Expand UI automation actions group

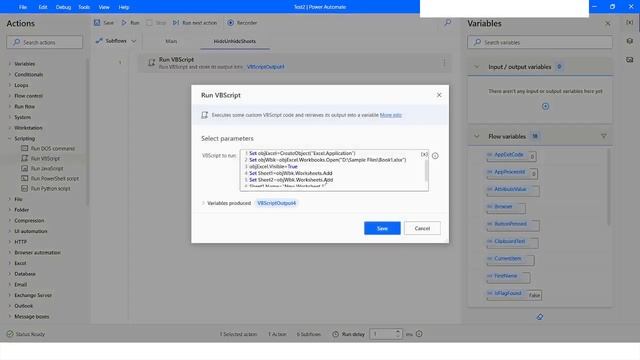coord(10,231)
